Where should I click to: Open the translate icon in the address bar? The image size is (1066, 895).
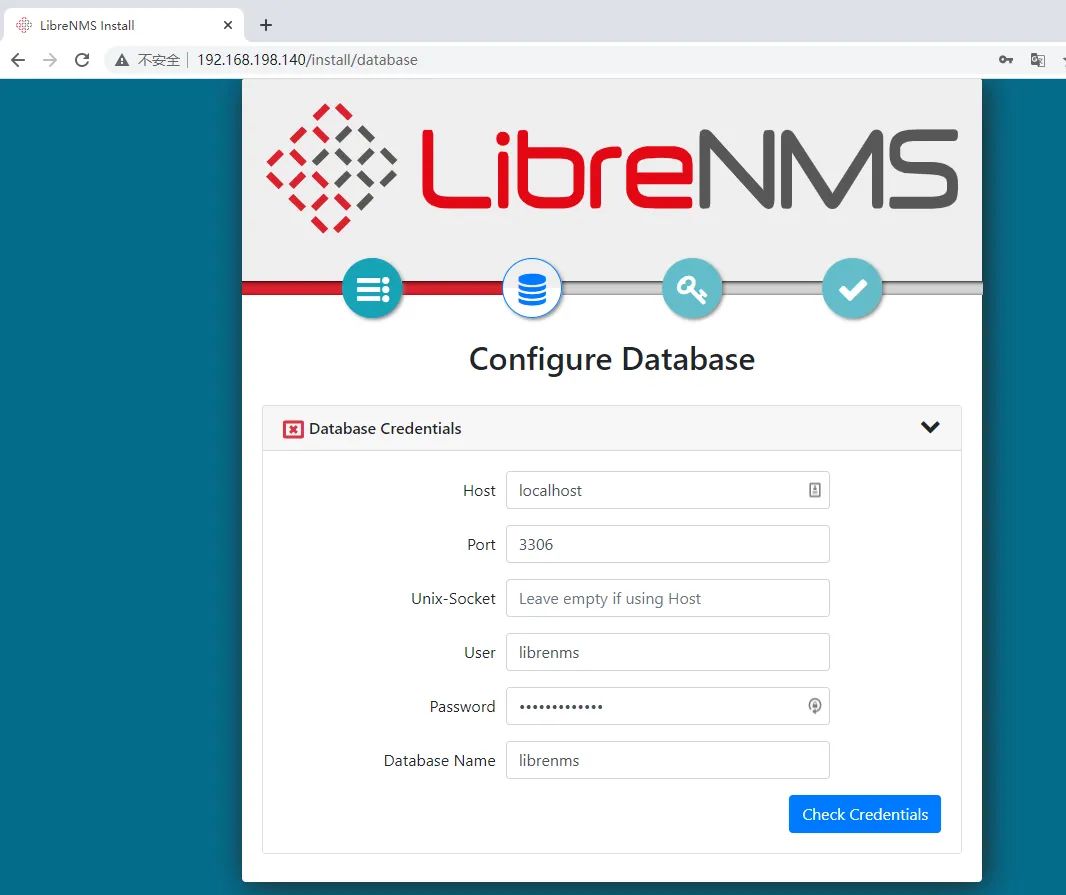(x=1038, y=60)
